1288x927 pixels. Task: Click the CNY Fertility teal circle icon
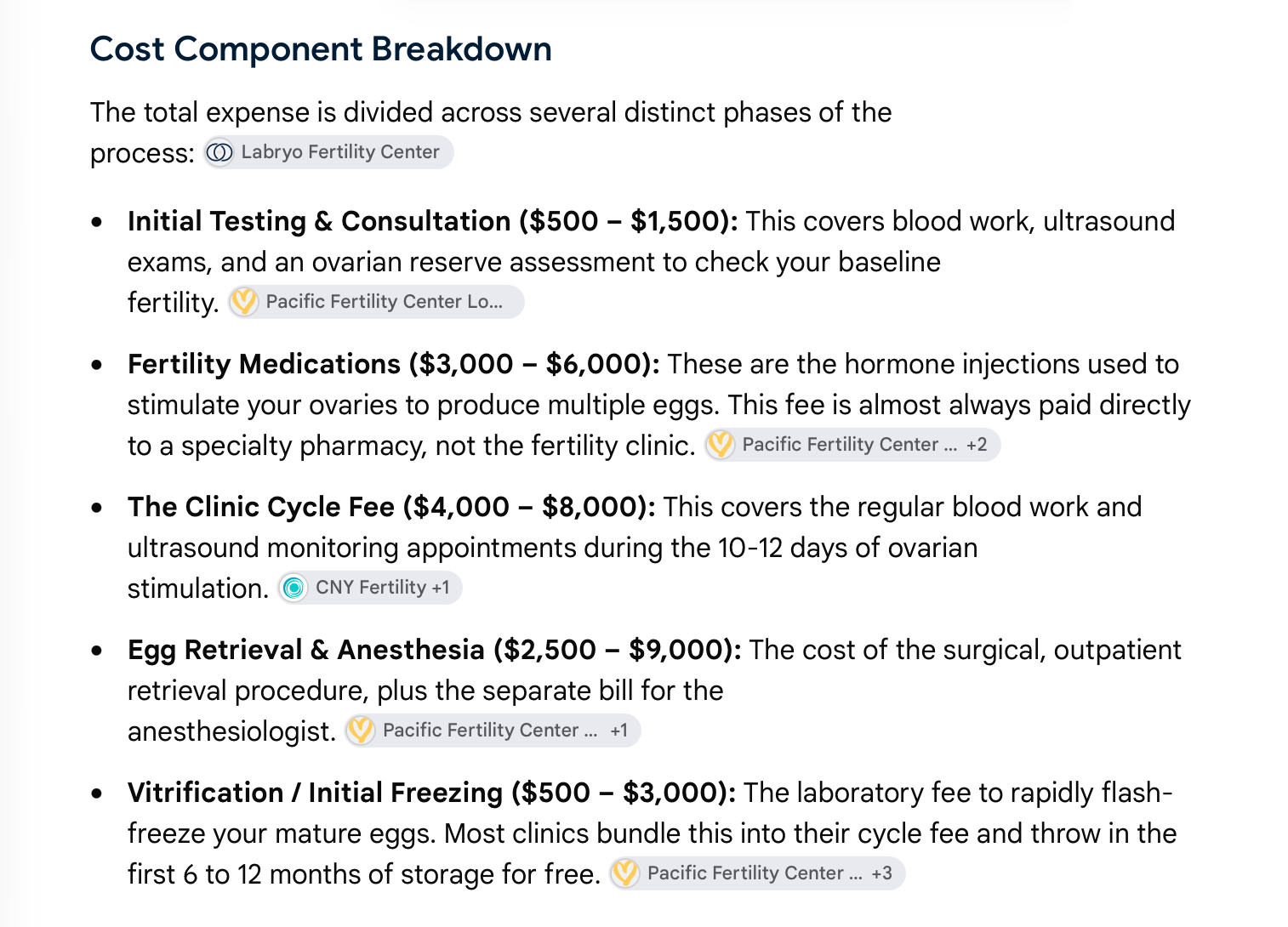[294, 588]
